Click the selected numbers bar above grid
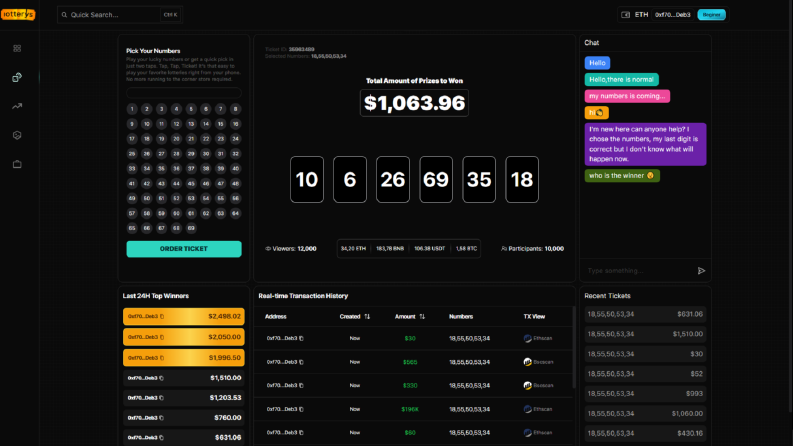This screenshot has height=446, width=793. click(184, 93)
